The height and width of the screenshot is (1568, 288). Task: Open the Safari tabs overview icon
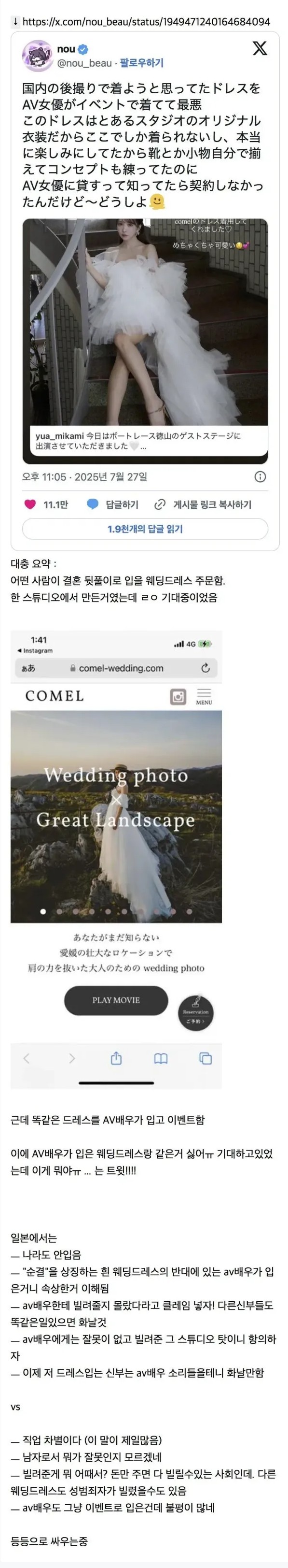(206, 1059)
